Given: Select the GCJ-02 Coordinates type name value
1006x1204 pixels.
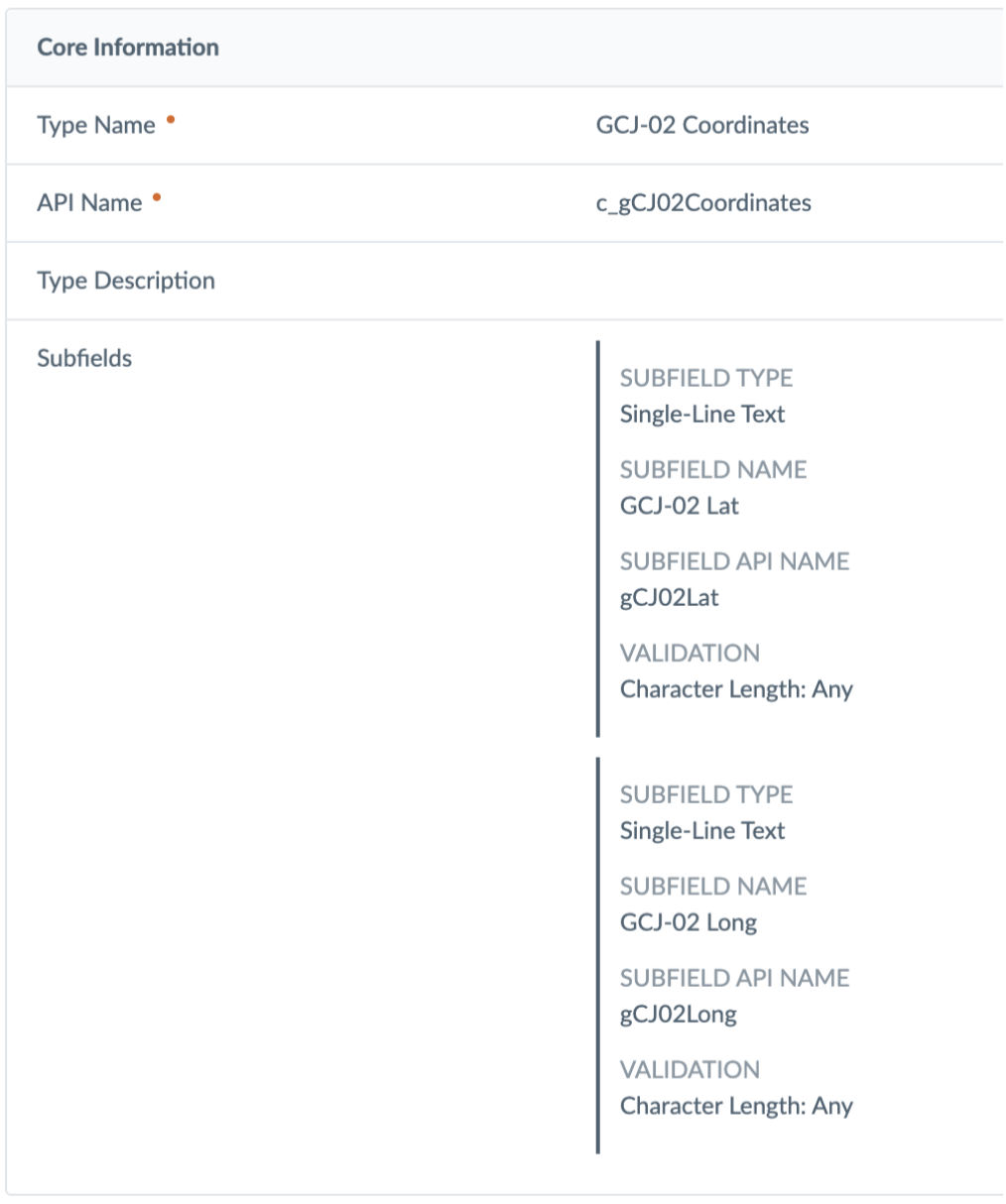Looking at the screenshot, I should pyautogui.click(x=701, y=125).
